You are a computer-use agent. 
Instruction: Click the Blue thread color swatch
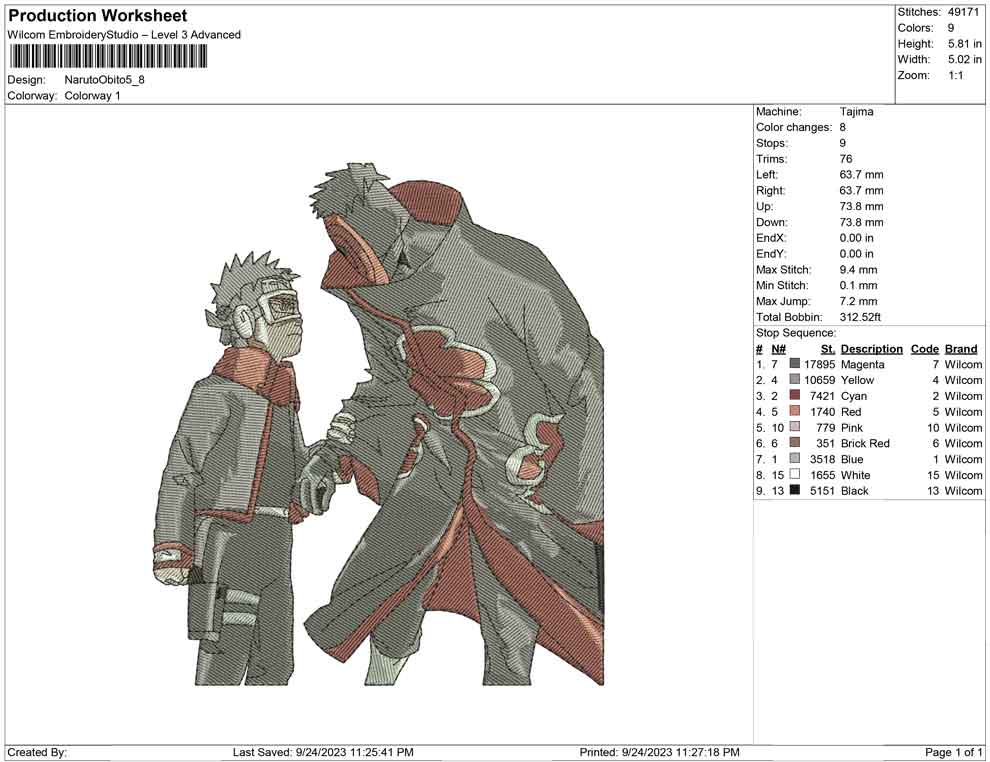pyautogui.click(x=795, y=458)
